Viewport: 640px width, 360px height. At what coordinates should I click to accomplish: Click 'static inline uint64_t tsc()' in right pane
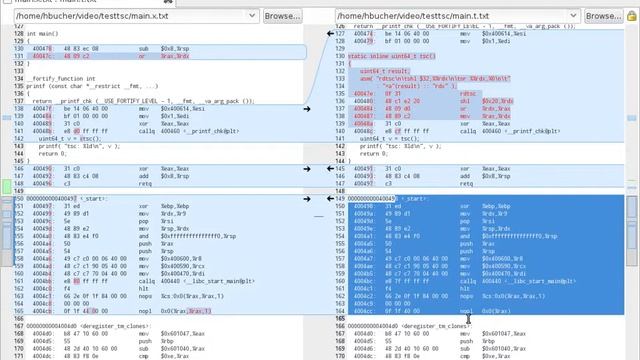click(x=391, y=56)
